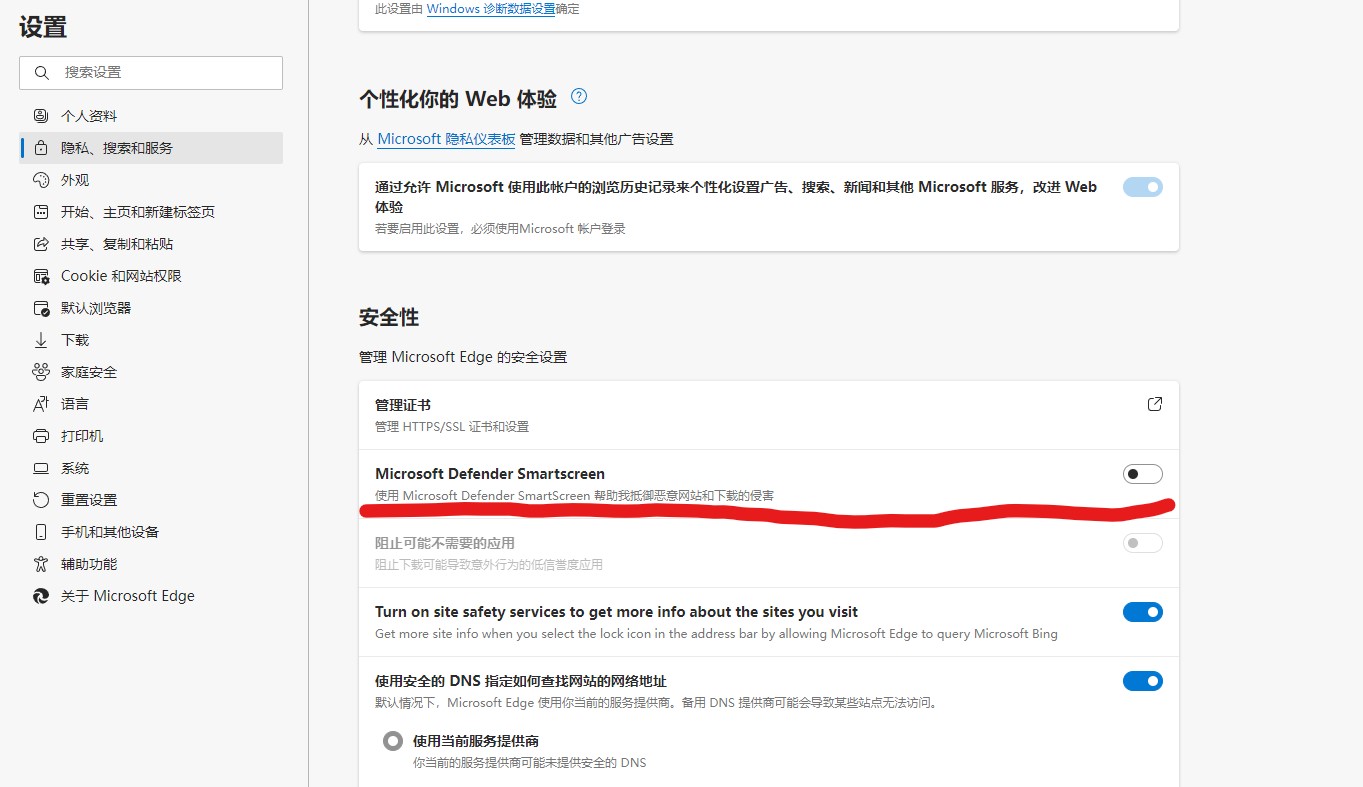1363x787 pixels.
Task: Click the 语言 language icon
Action: click(41, 404)
